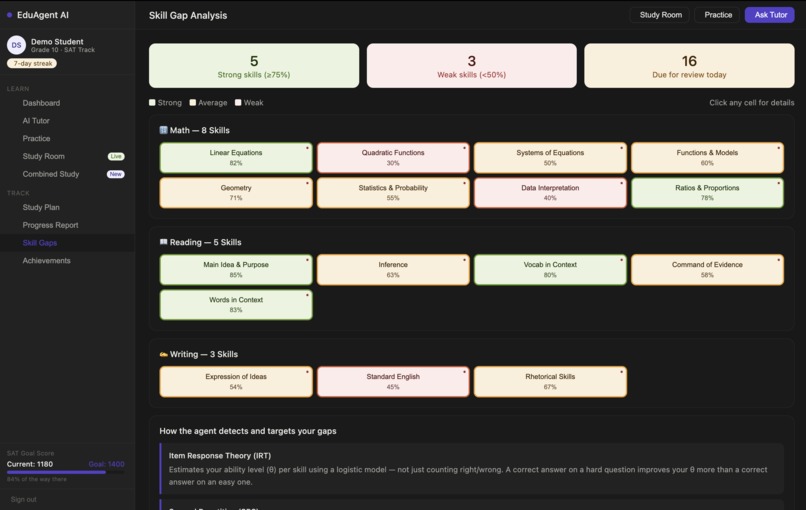Click the SAT goal score progress bar

point(65,472)
